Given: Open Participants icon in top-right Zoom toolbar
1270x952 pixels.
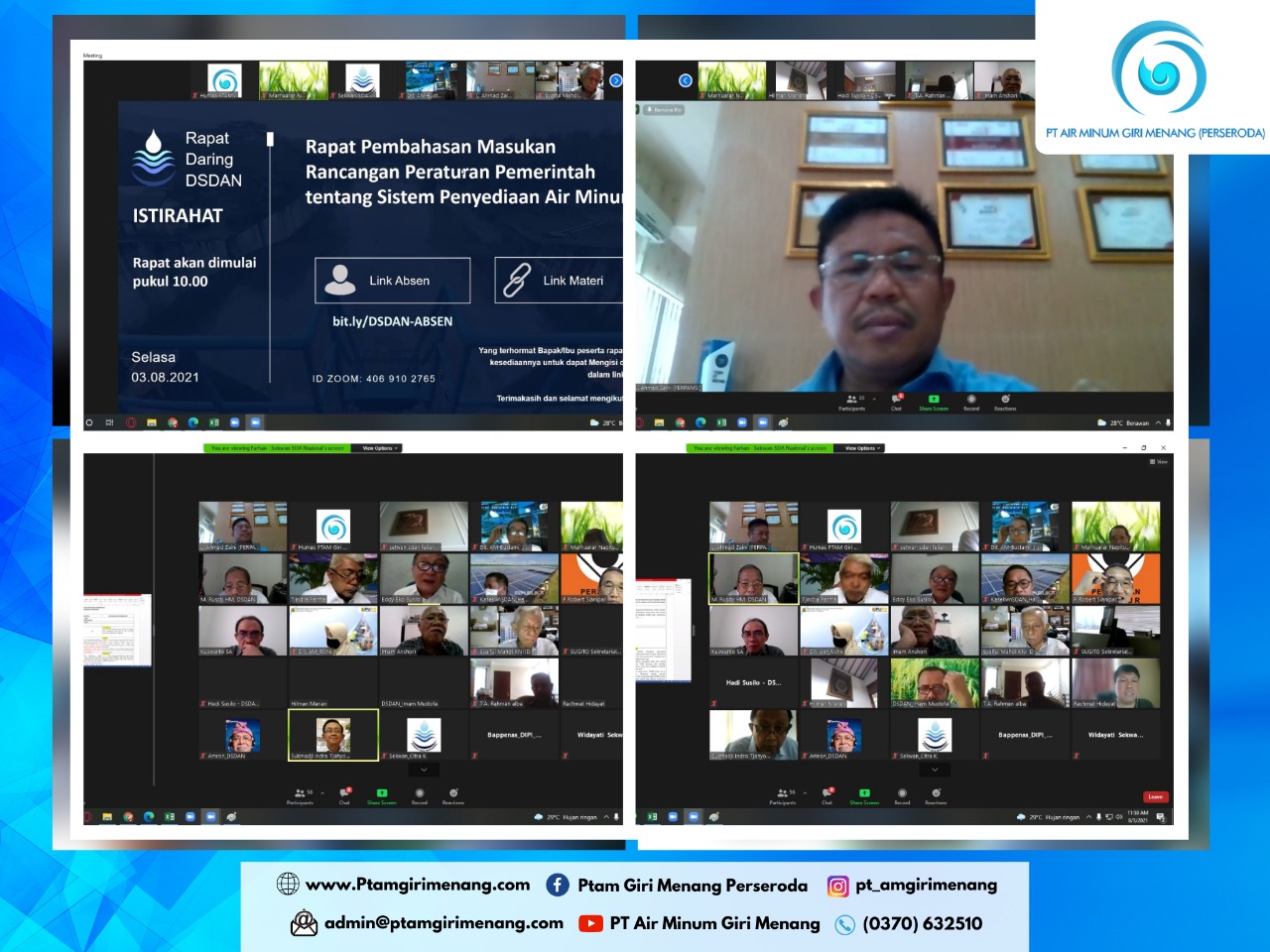Looking at the screenshot, I should click(851, 401).
